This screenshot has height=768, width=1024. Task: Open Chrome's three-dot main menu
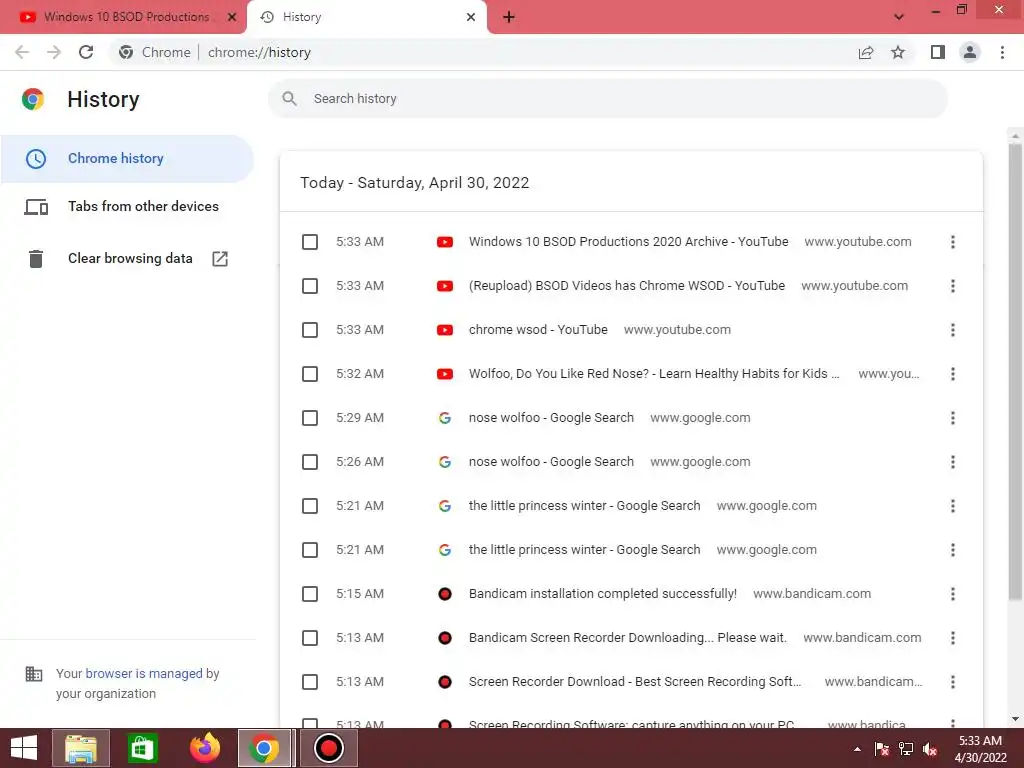(x=1002, y=52)
